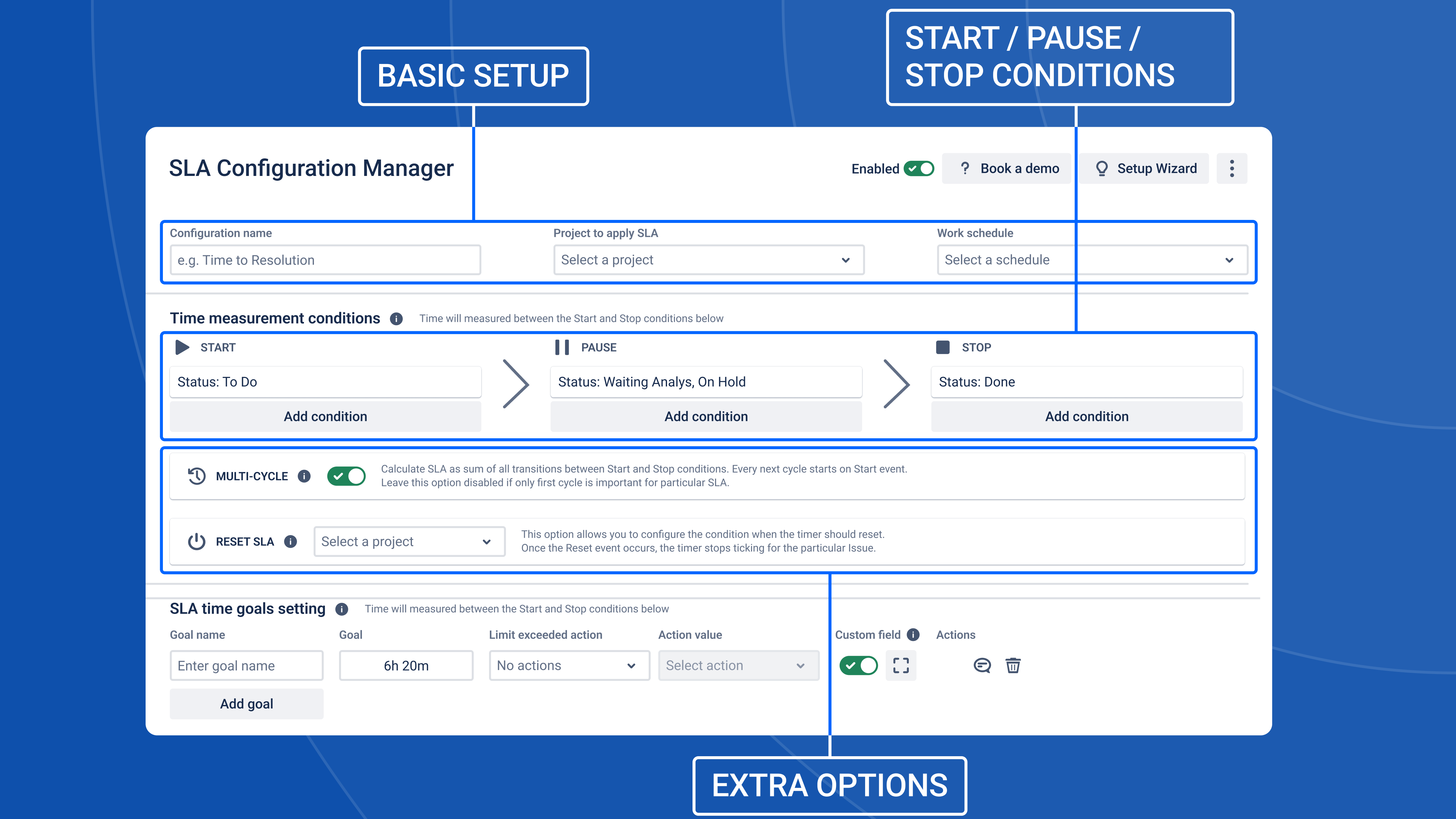This screenshot has width=1456, height=819.
Task: Toggle the Enabled switch off
Action: (x=918, y=168)
